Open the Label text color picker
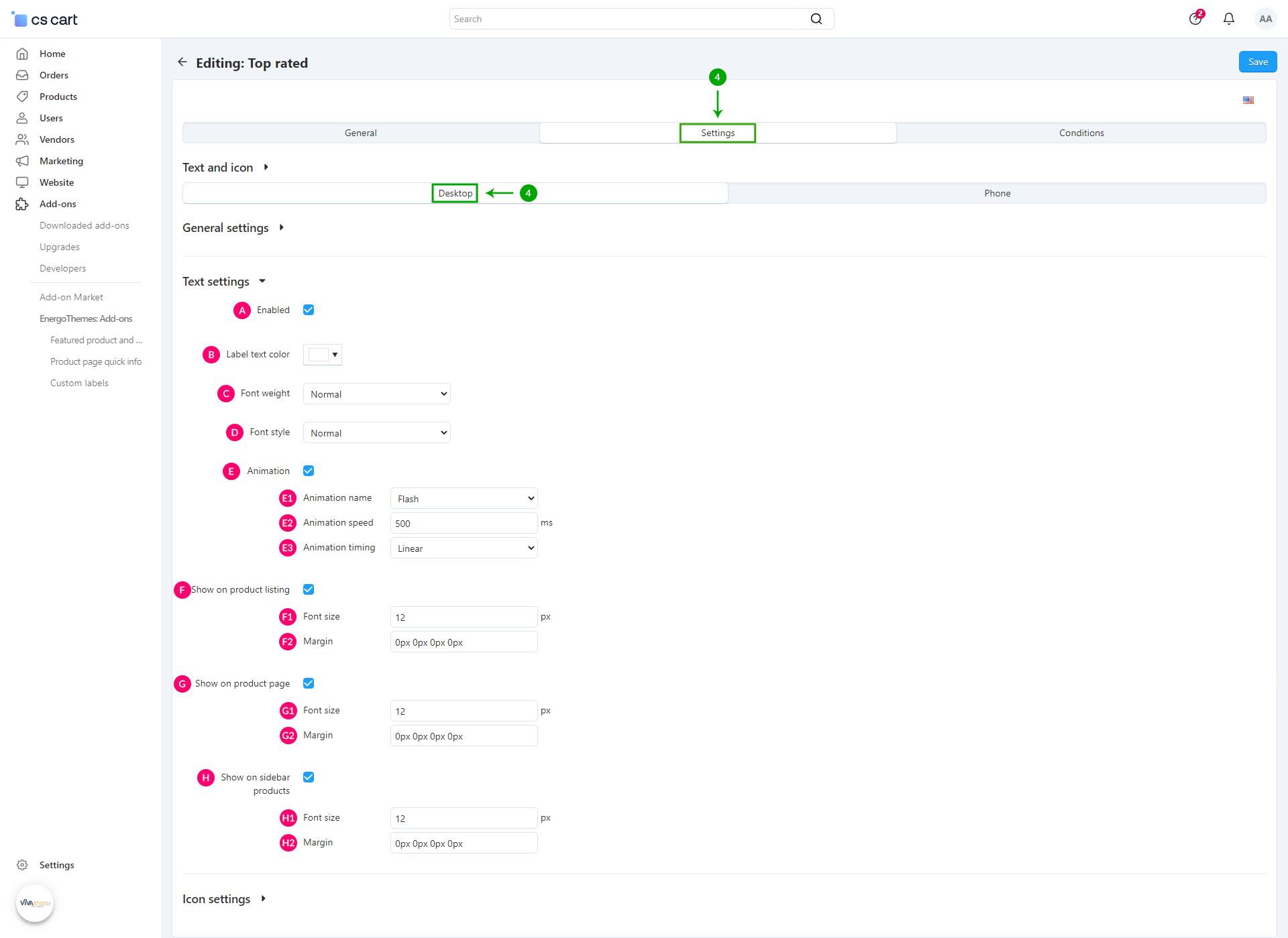Screen dimensions: 1288x938 [323, 355]
